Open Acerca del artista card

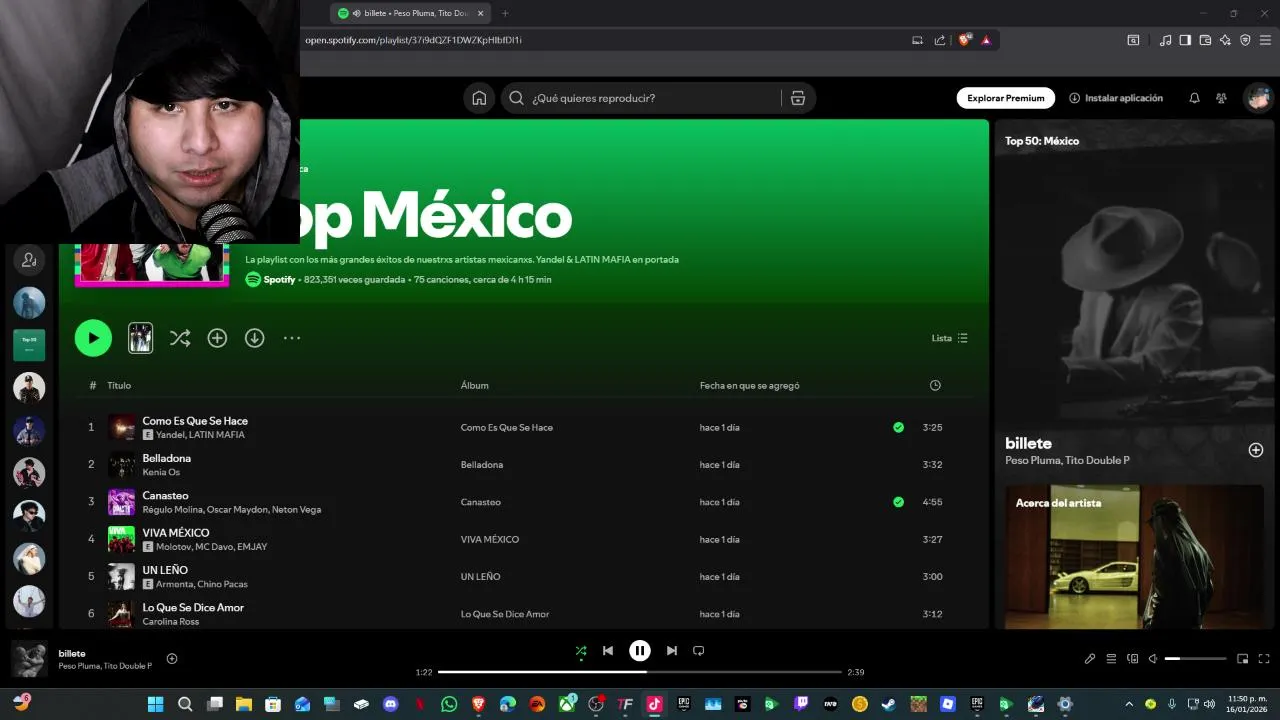point(1134,557)
